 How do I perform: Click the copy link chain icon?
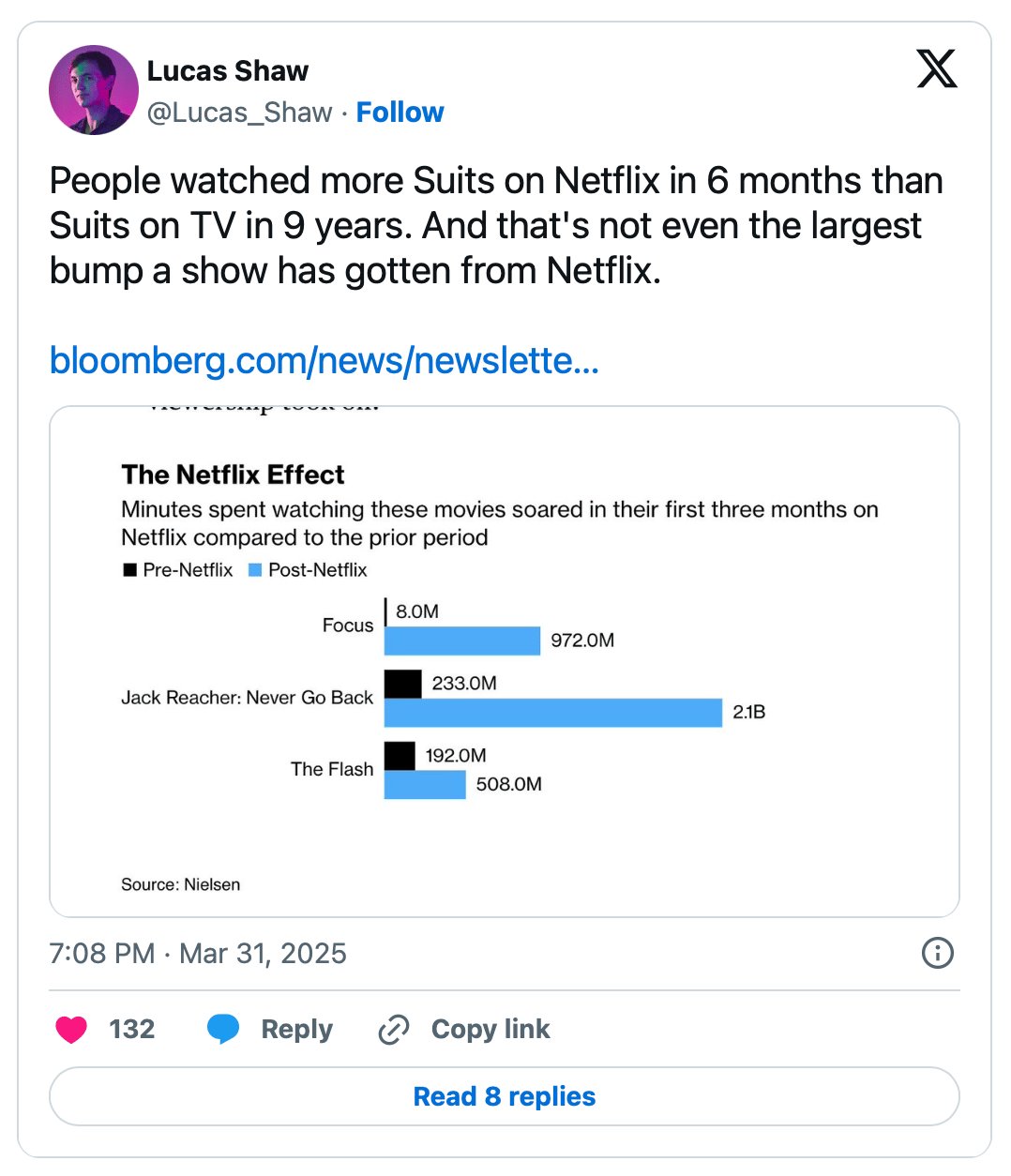point(394,1030)
